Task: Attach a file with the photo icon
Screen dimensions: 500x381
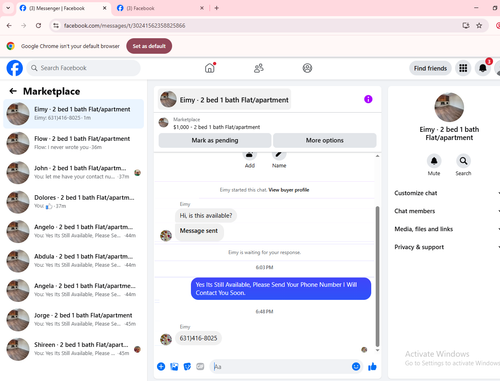Action: click(x=174, y=367)
